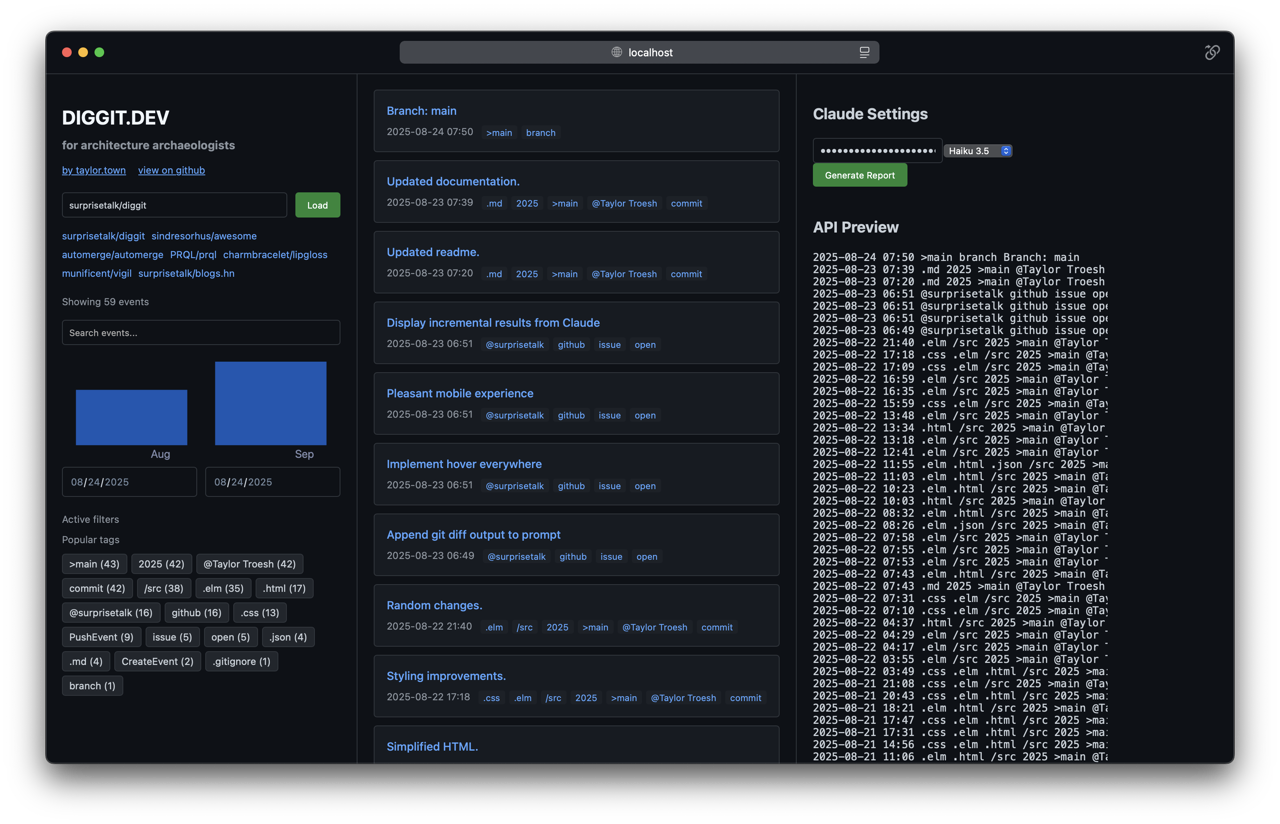Click the Aug bar in the histogram
The width and height of the screenshot is (1280, 824).
click(x=131, y=417)
